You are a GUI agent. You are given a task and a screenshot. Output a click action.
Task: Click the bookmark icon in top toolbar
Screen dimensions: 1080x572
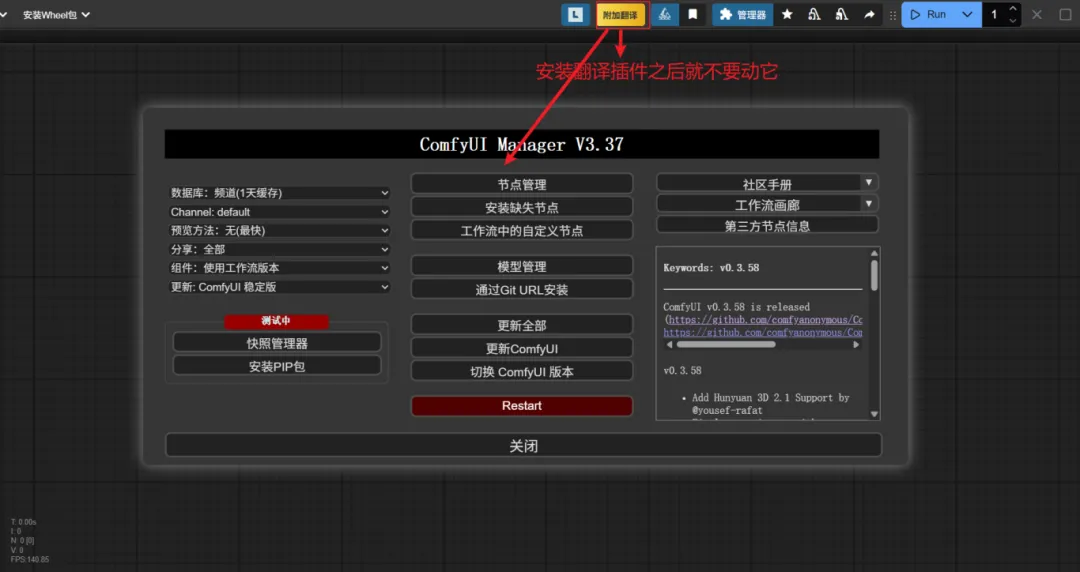pyautogui.click(x=693, y=14)
